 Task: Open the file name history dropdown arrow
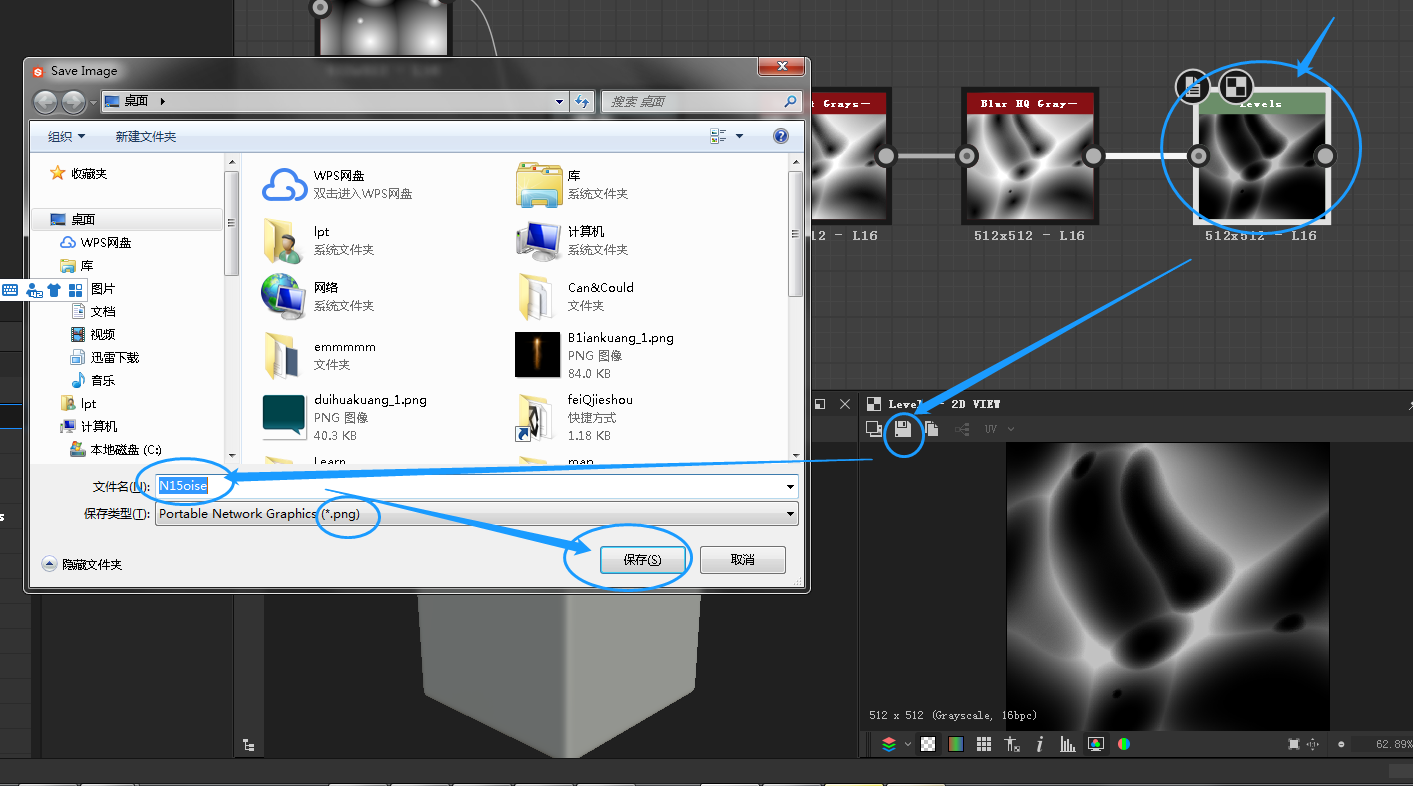[x=791, y=486]
